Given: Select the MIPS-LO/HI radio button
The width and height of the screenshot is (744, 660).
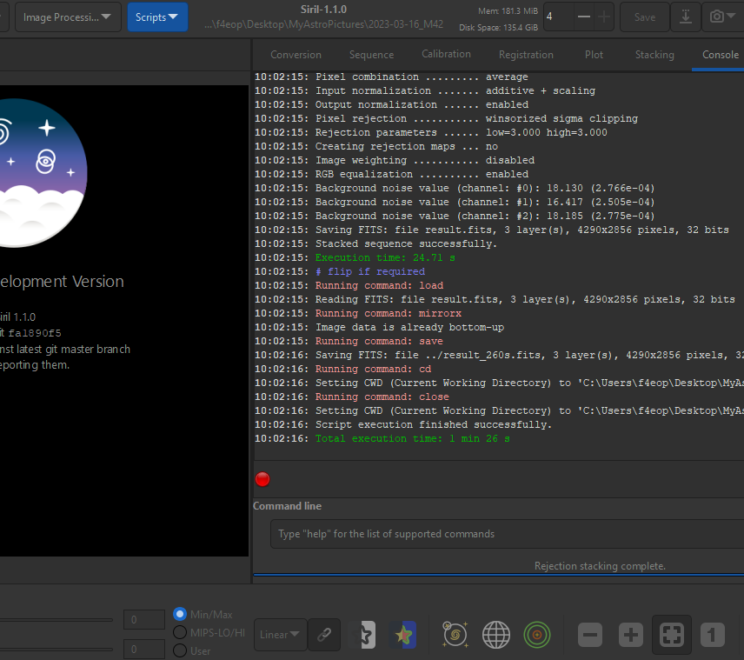Looking at the screenshot, I should pyautogui.click(x=180, y=632).
